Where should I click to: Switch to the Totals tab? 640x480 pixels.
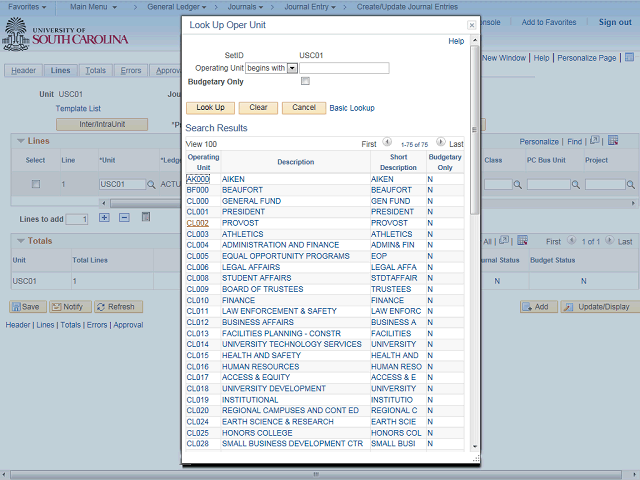[x=96, y=71]
